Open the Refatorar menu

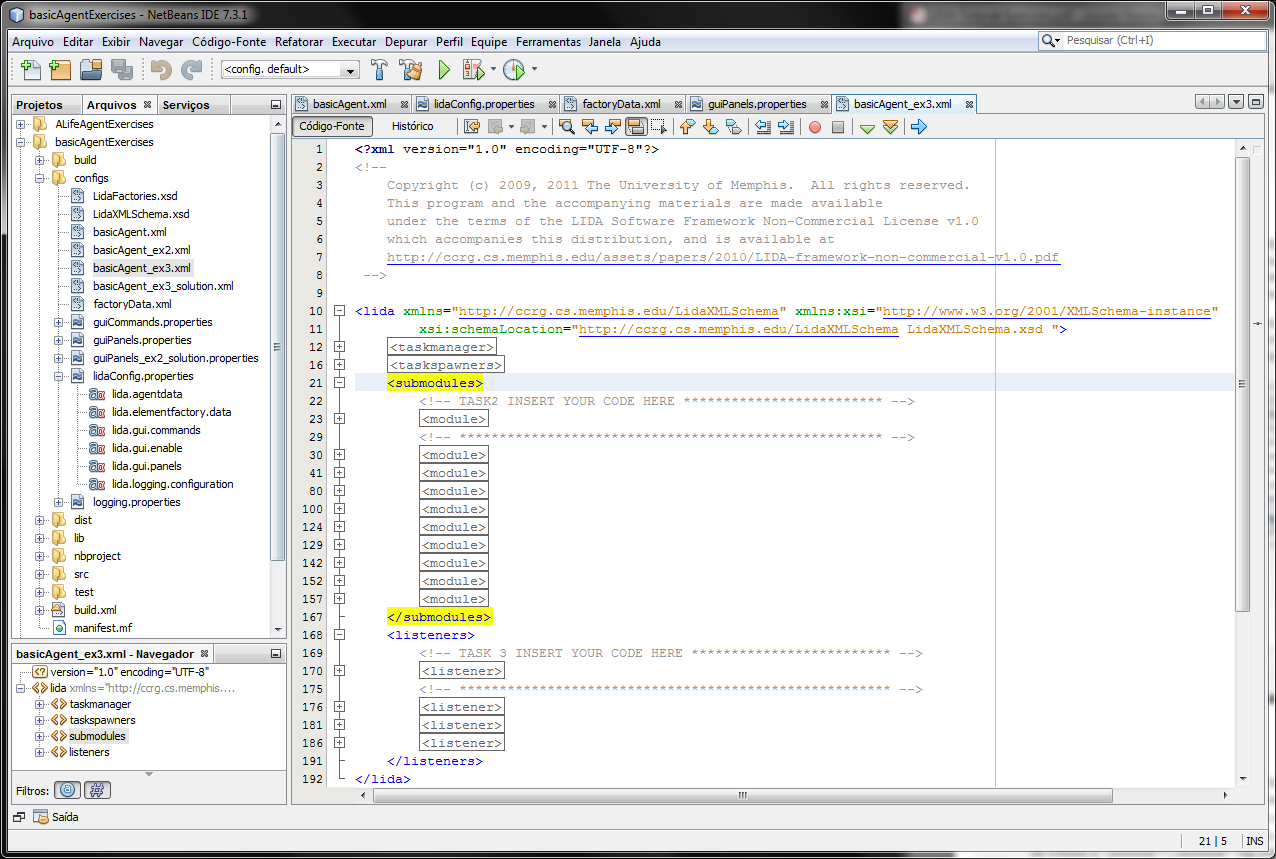pos(299,42)
